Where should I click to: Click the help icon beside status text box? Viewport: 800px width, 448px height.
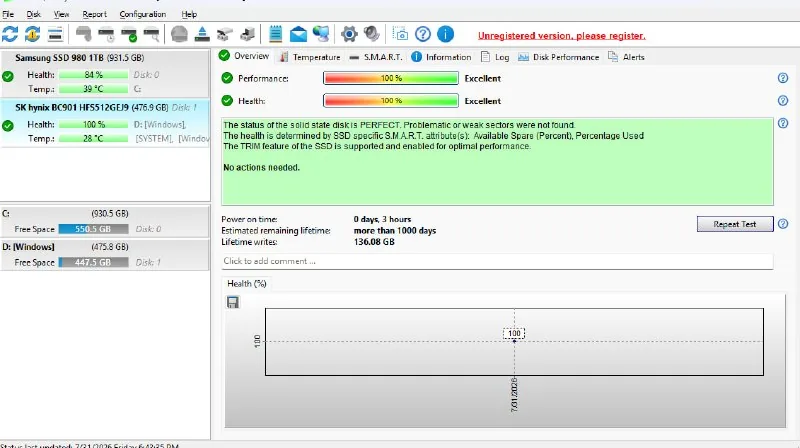(783, 123)
